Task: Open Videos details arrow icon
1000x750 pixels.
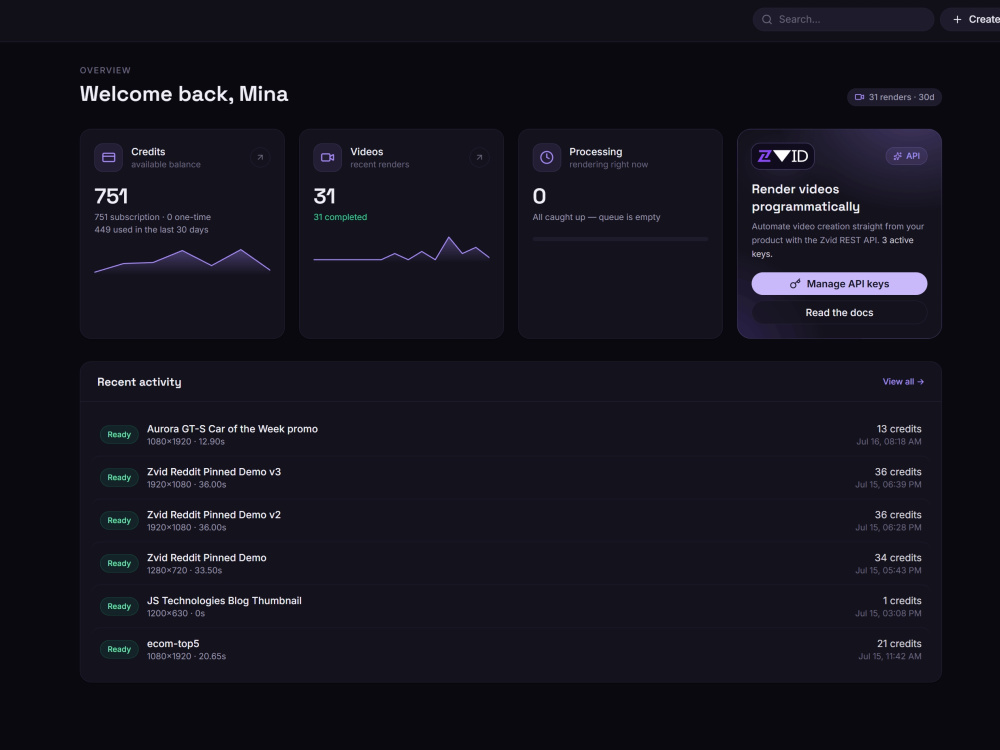Action: tap(479, 158)
